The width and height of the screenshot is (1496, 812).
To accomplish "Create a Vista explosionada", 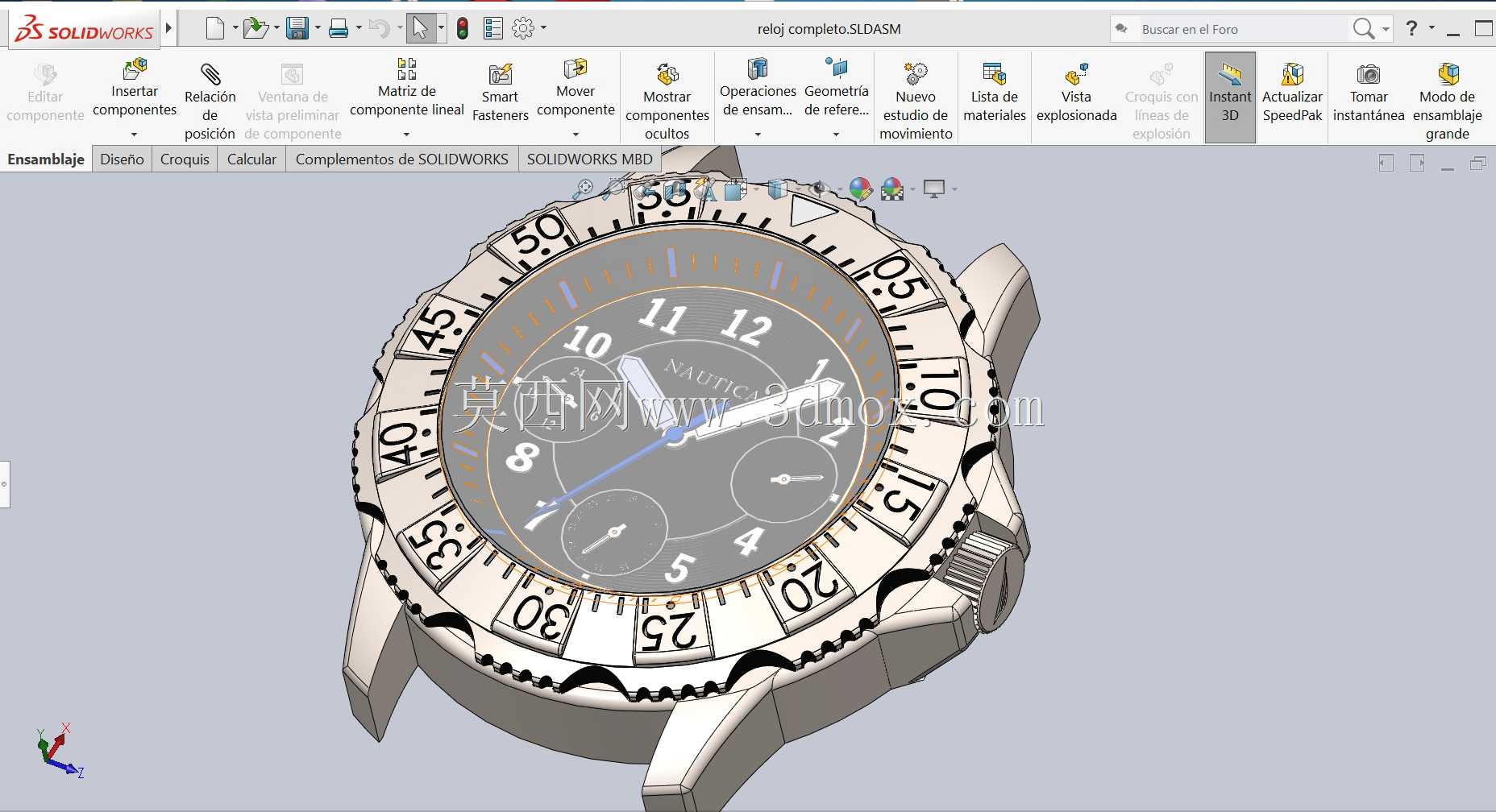I will click(x=1076, y=93).
